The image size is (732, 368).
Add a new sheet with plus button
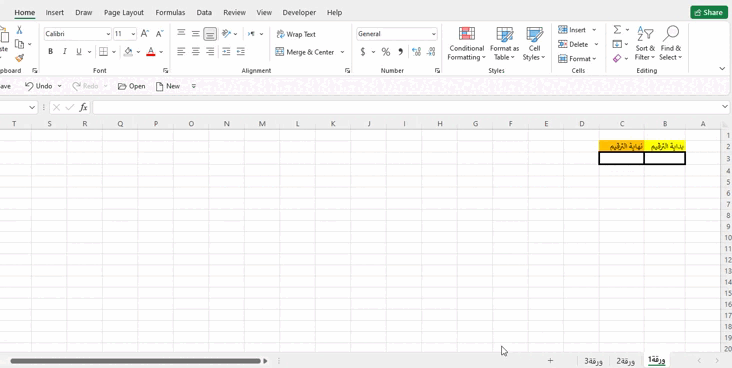(x=550, y=361)
